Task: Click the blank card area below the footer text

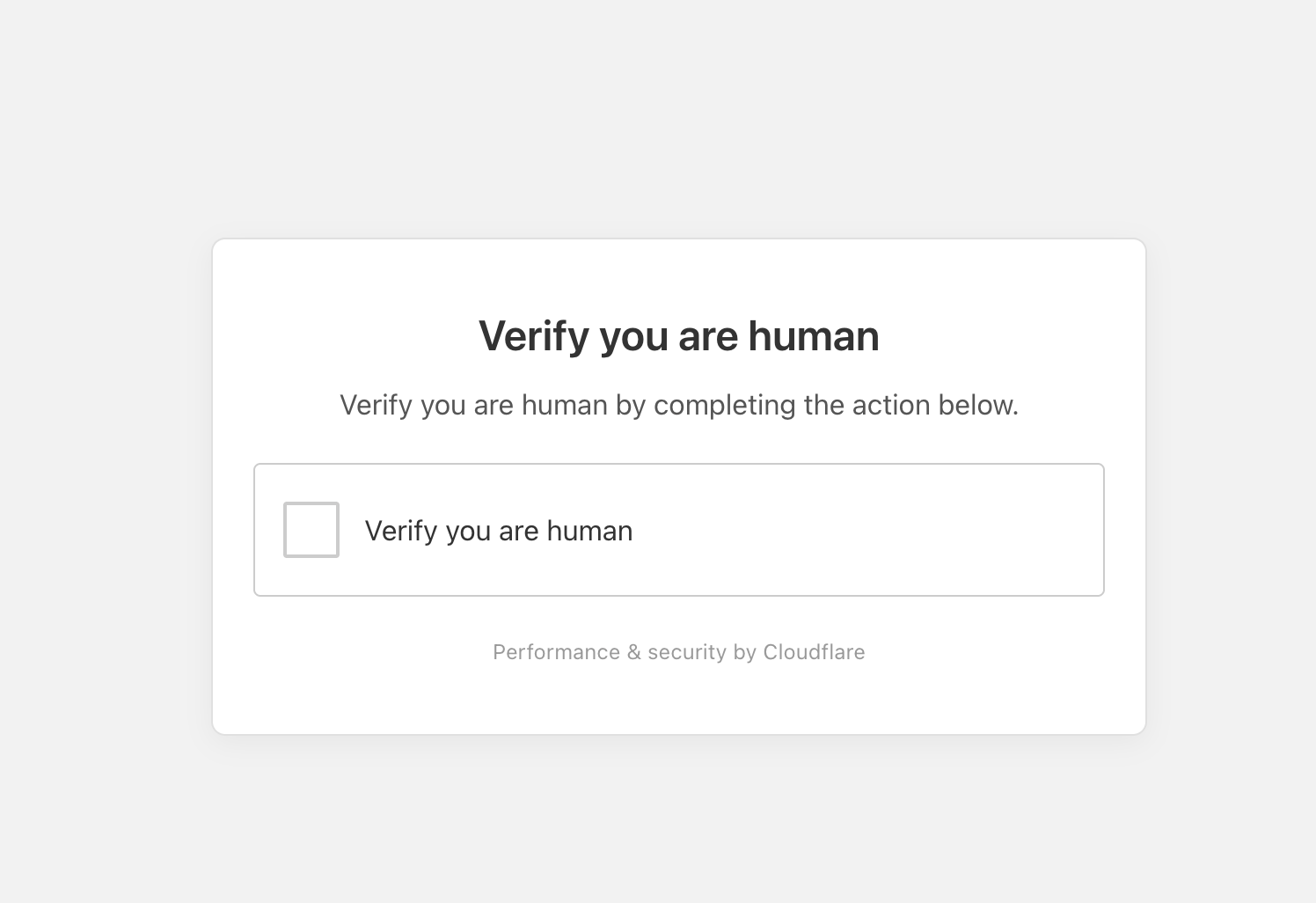Action: pos(678,700)
